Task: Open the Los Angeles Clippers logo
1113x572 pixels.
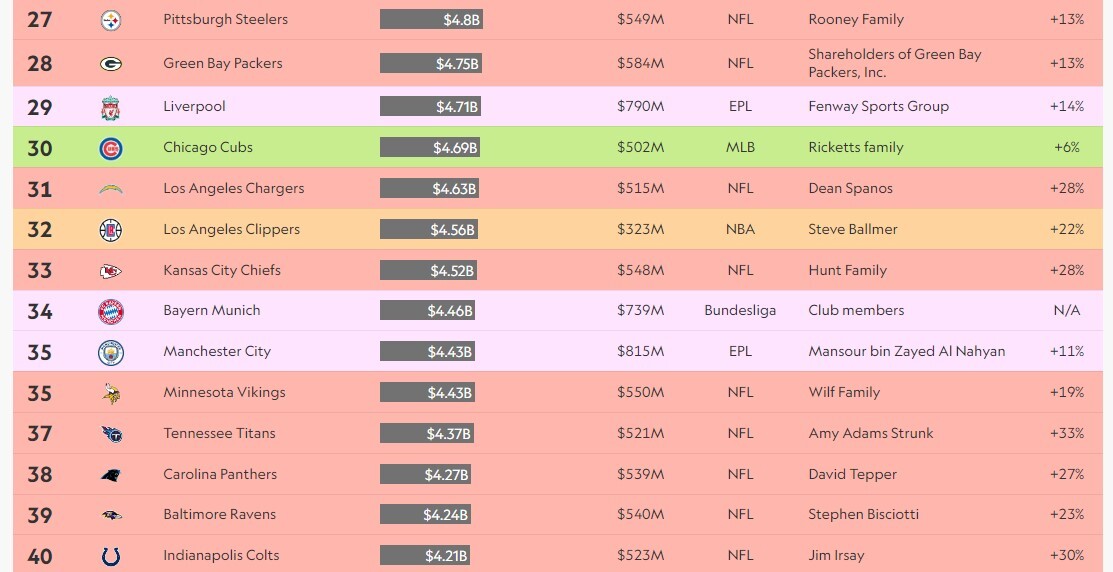Action: point(111,230)
